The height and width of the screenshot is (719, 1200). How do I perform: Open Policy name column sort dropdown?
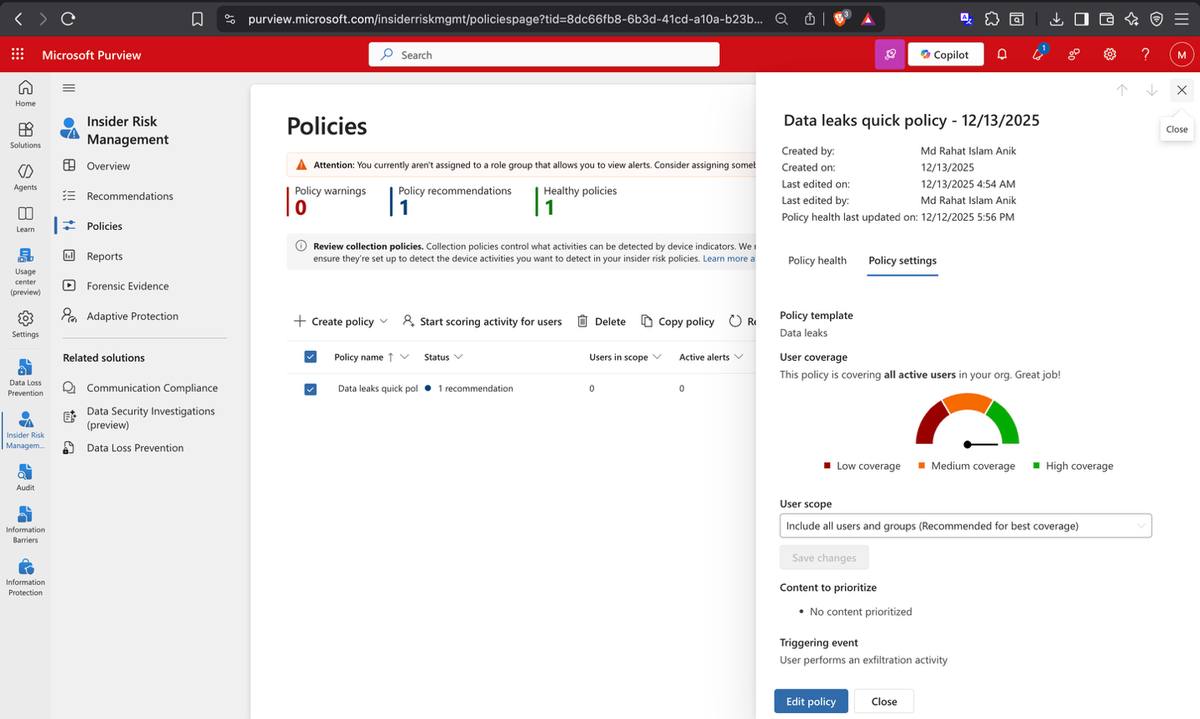point(404,357)
